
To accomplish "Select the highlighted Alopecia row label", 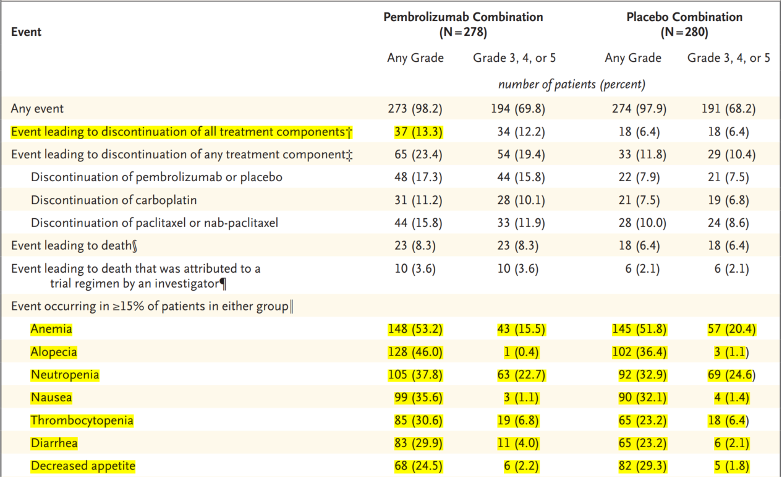I will [x=54, y=351].
